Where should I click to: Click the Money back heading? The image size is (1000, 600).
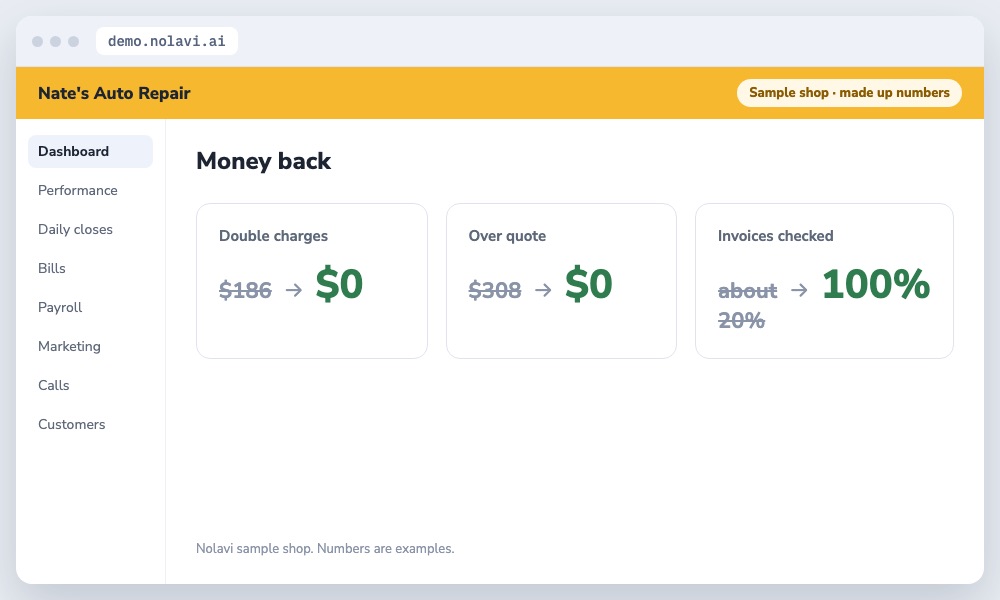click(263, 161)
